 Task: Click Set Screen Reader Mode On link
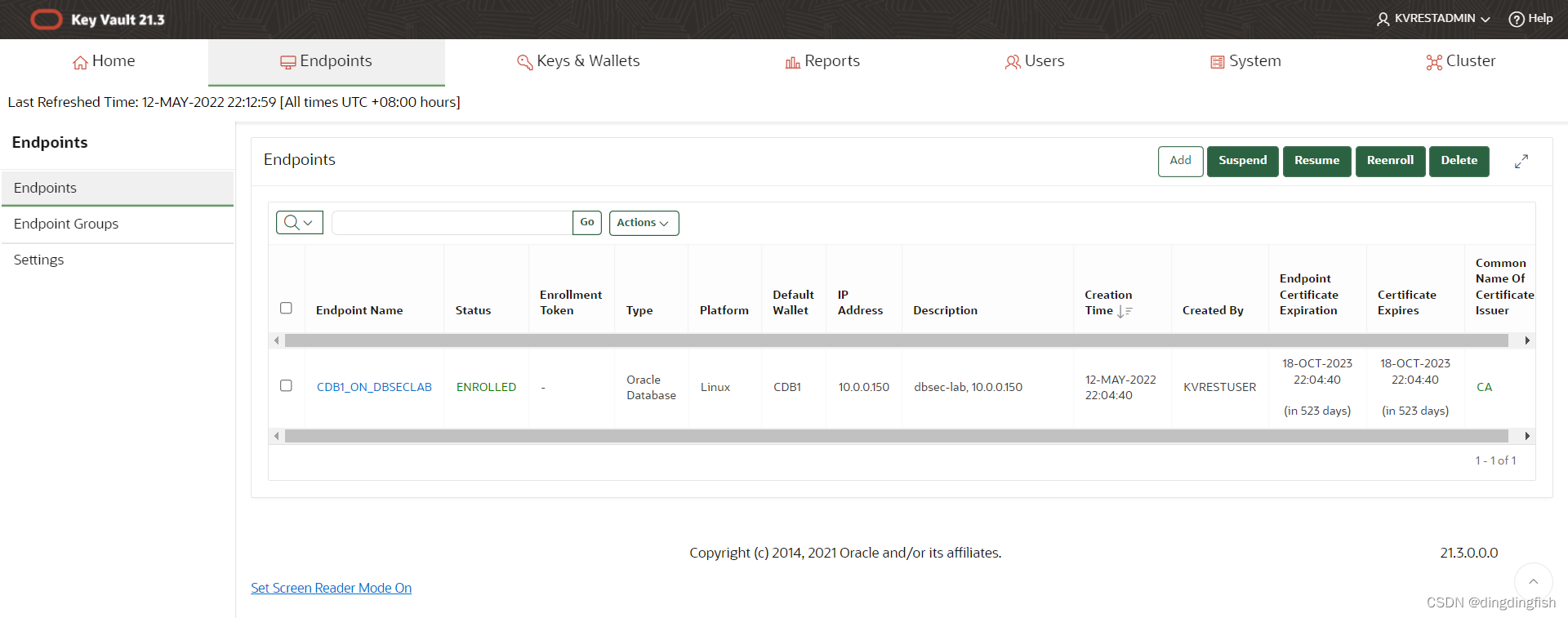331,588
